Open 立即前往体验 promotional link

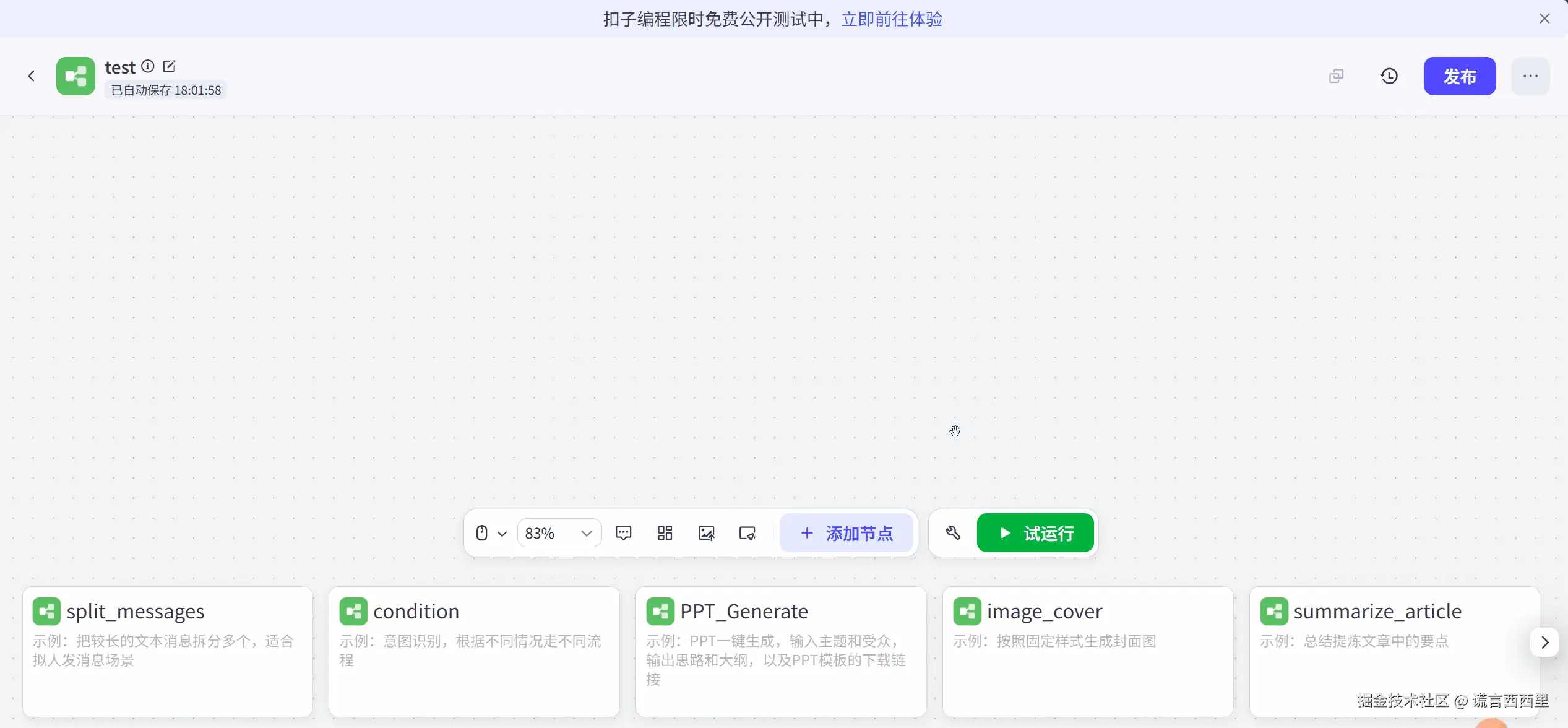click(x=891, y=19)
